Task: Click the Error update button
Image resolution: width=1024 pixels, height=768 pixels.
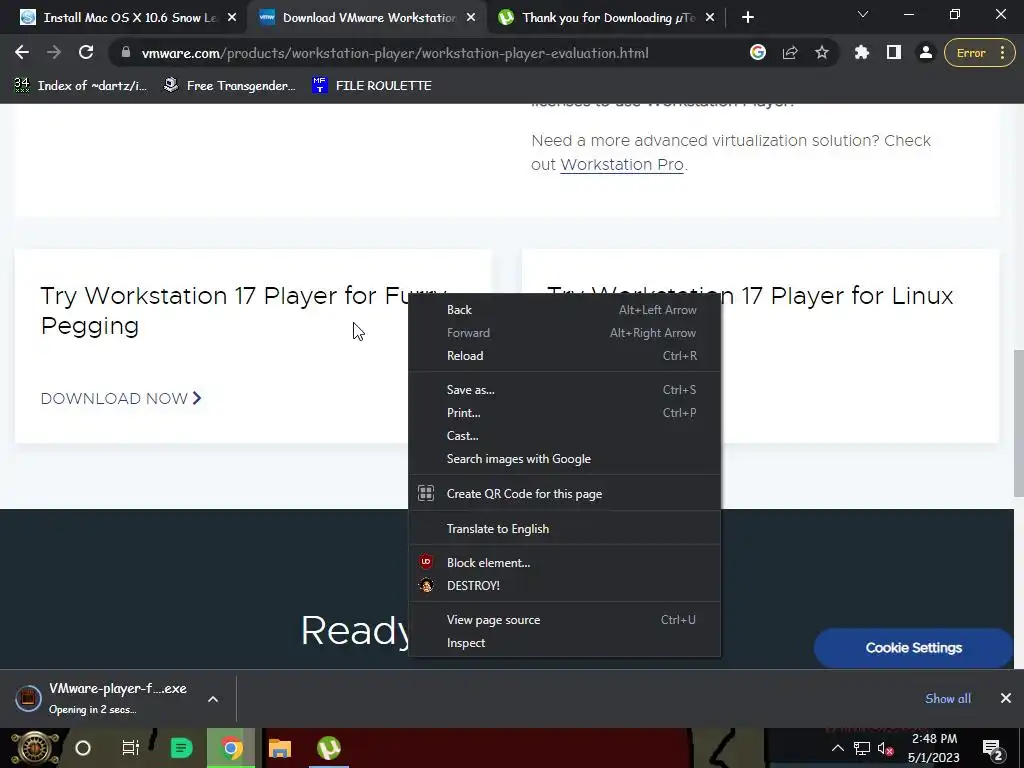Action: point(971,53)
